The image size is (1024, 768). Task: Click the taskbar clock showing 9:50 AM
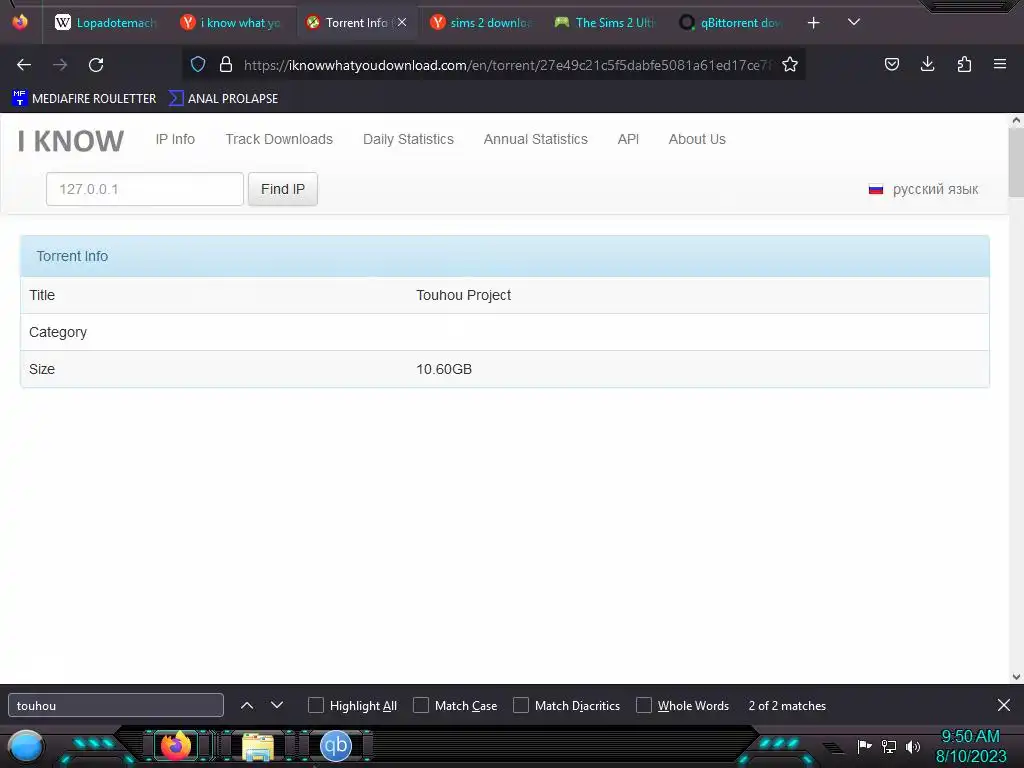coord(970,737)
